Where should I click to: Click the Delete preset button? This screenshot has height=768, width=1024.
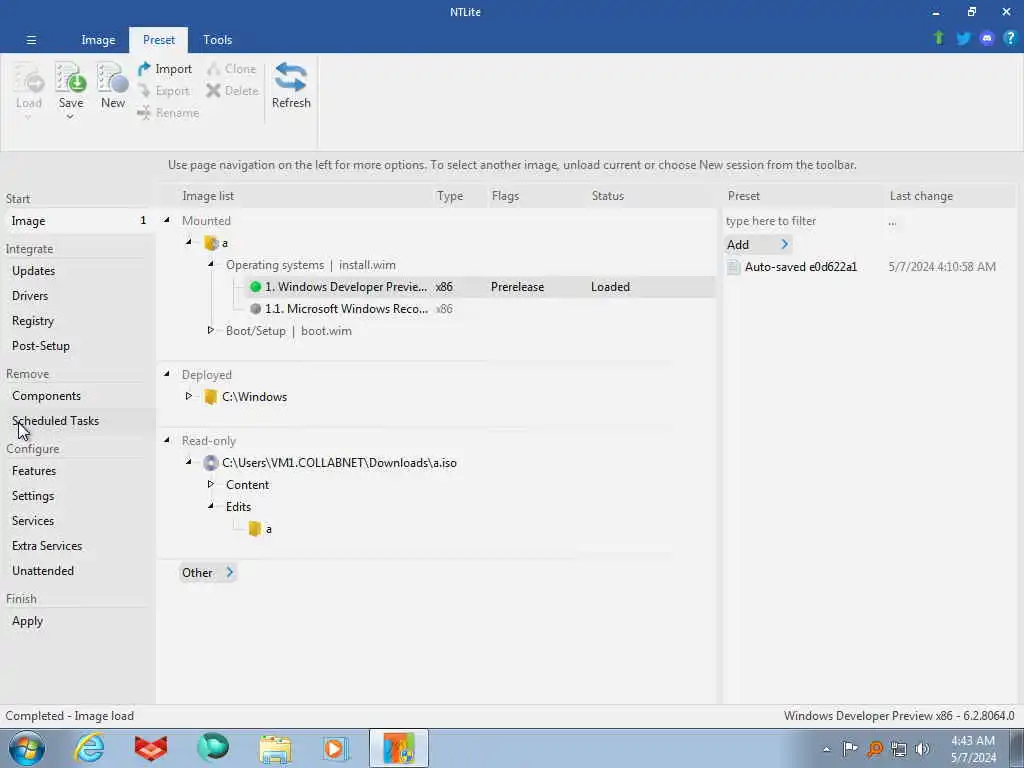[232, 91]
